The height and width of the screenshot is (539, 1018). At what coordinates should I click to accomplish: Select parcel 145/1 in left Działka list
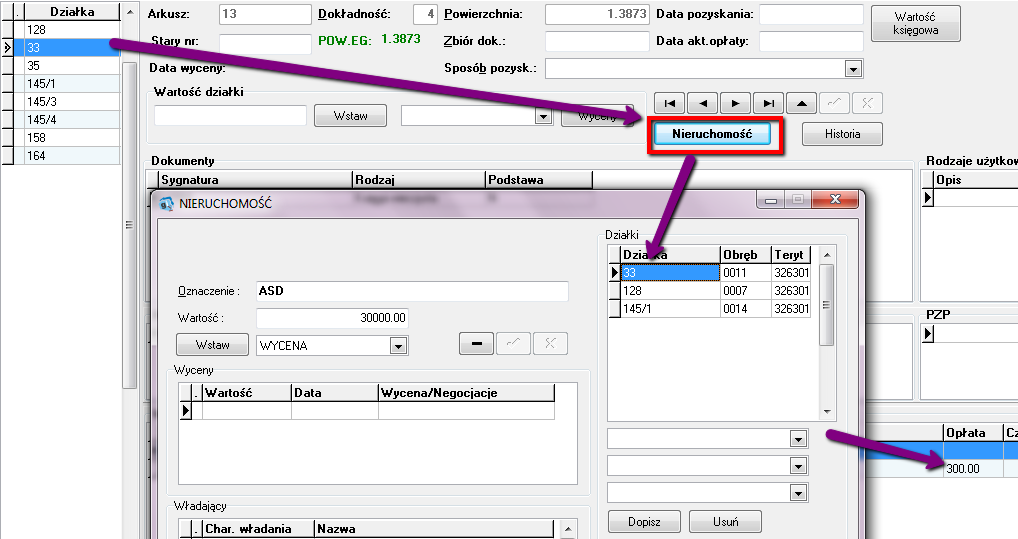coord(72,84)
